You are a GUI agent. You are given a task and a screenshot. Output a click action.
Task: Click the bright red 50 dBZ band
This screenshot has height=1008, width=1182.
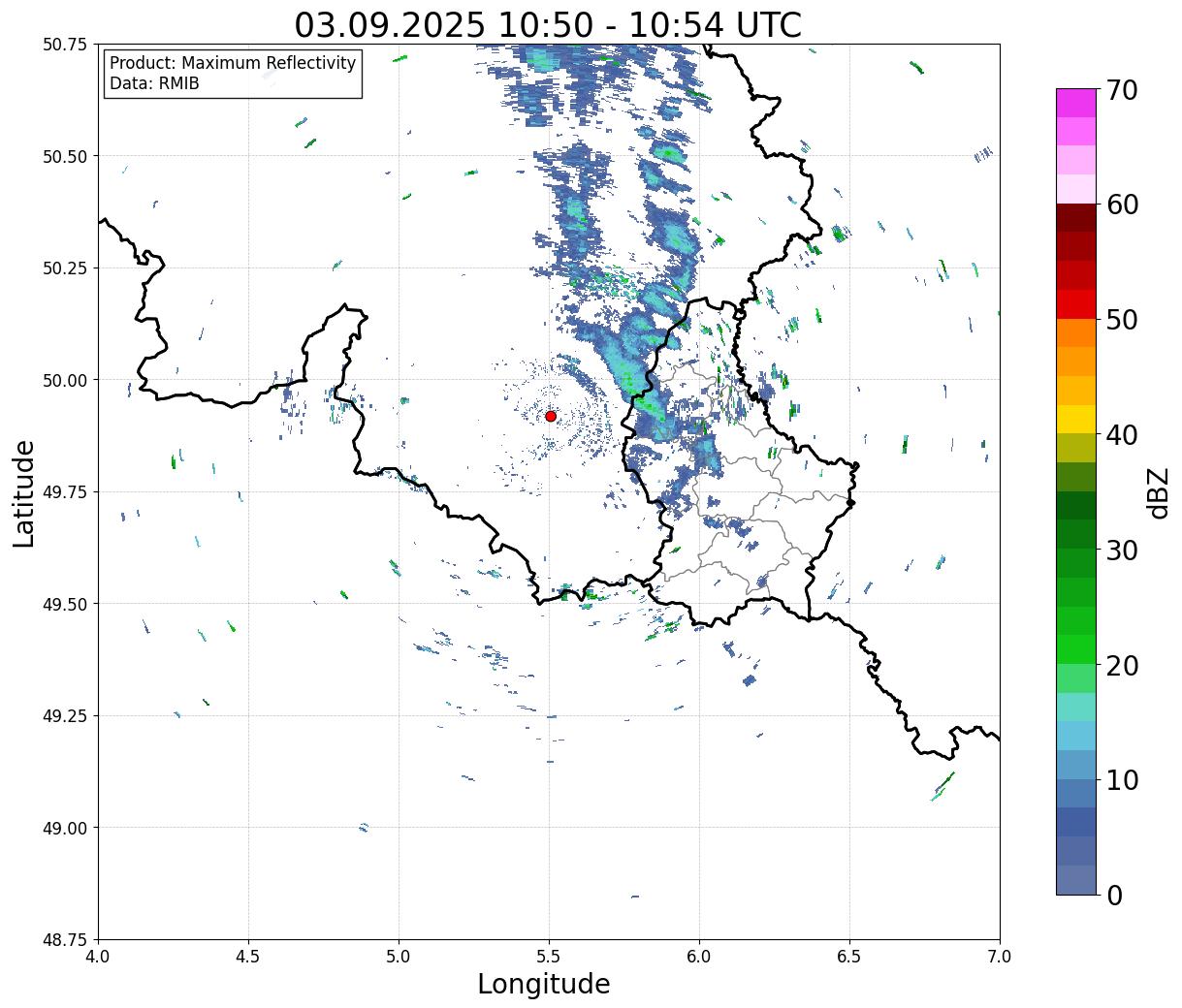click(1075, 303)
